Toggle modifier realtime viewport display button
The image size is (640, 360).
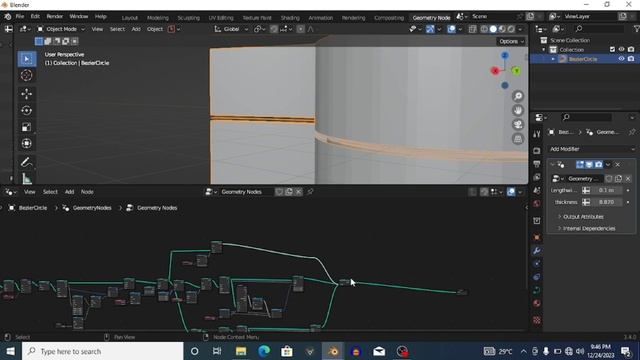(x=589, y=164)
